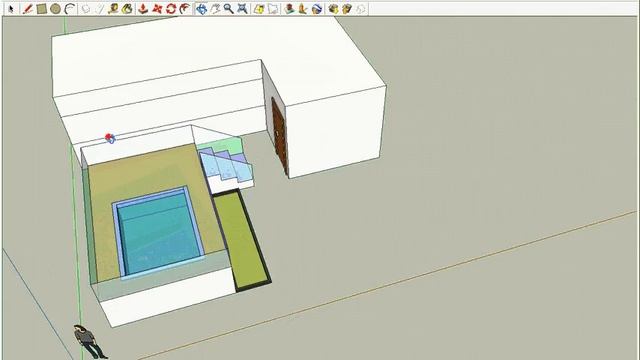640x360 pixels.
Task: Select the Zoom magnifier tool
Action: click(229, 9)
